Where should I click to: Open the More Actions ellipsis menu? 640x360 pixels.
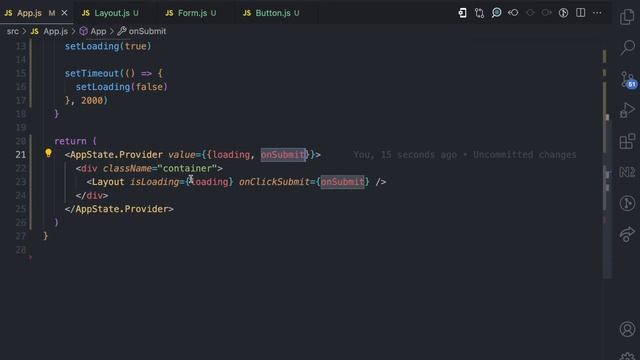pyautogui.click(x=597, y=13)
